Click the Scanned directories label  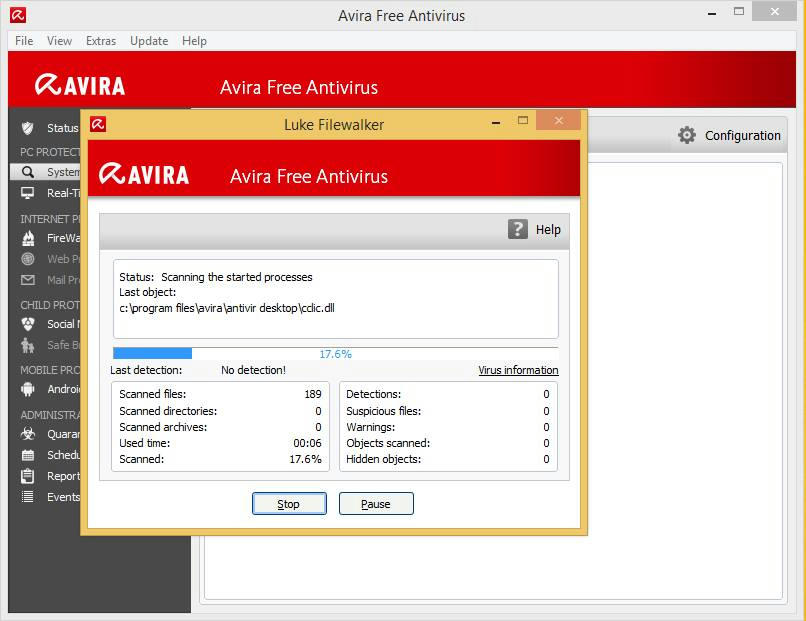pyautogui.click(x=168, y=411)
